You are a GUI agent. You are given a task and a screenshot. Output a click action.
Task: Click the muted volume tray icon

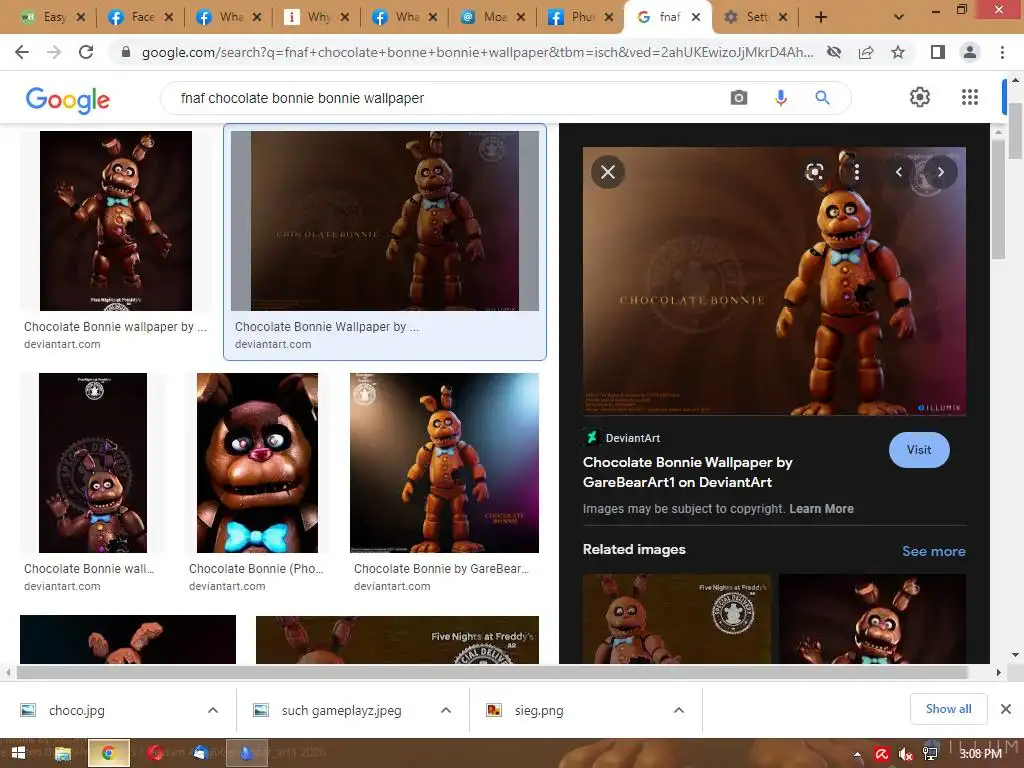pyautogui.click(x=906, y=754)
